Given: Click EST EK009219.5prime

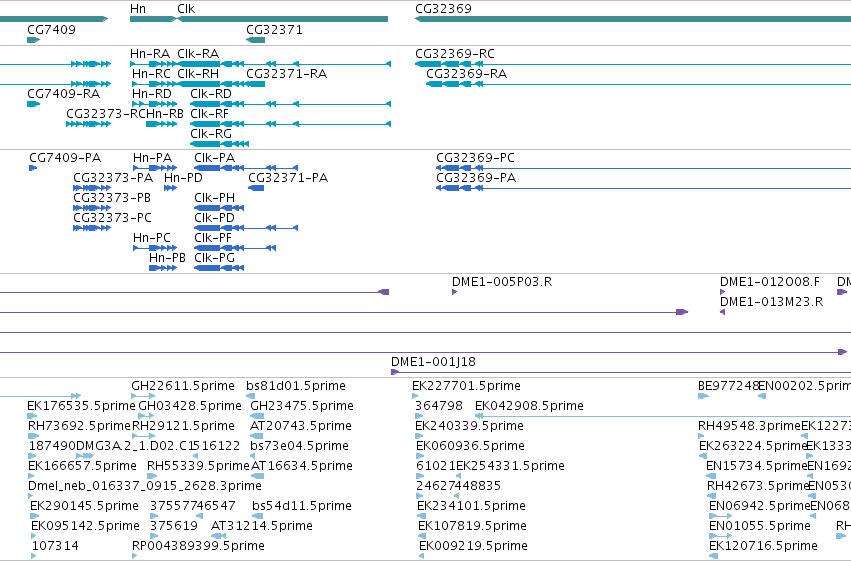Looking at the screenshot, I should 473,546.
